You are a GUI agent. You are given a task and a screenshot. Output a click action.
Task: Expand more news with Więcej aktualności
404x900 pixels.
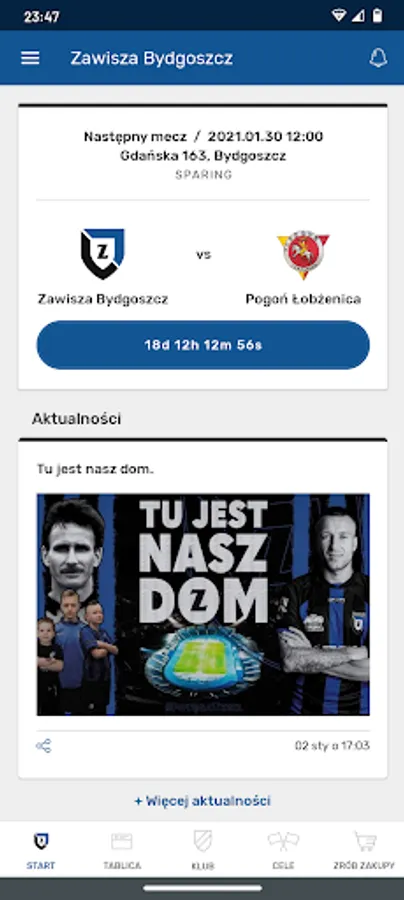pyautogui.click(x=203, y=800)
